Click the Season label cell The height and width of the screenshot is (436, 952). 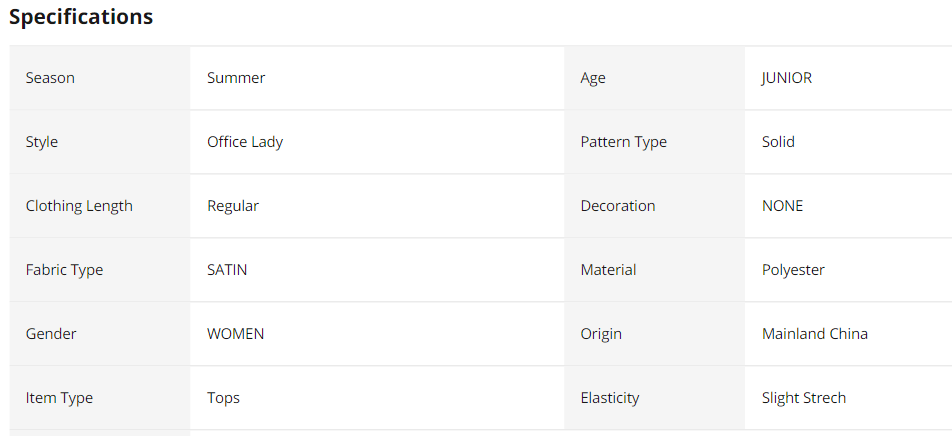[x=50, y=78]
